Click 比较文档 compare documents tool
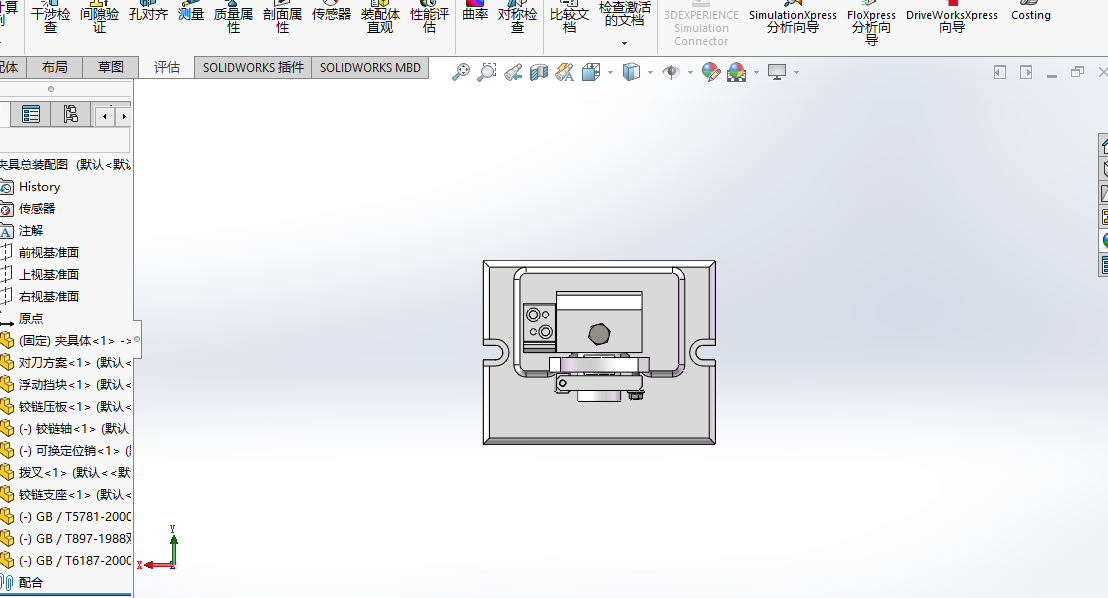 click(x=570, y=19)
